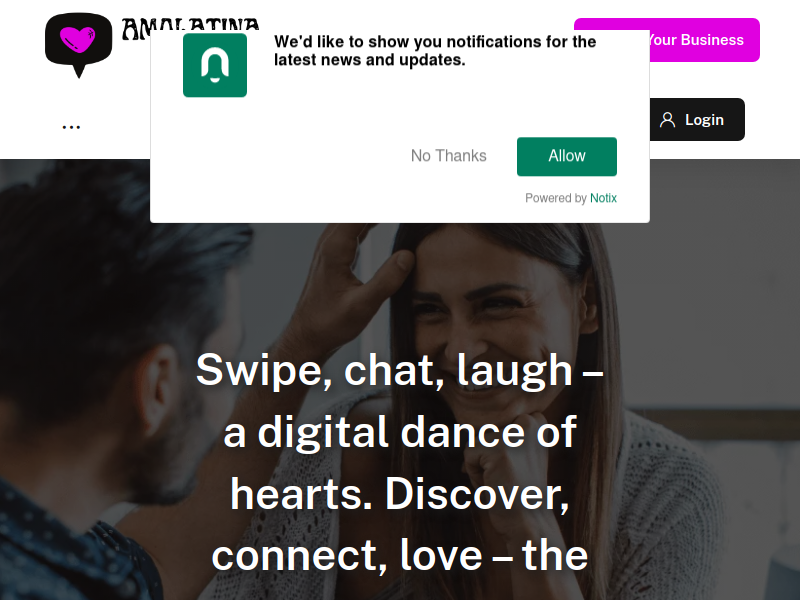Follow the Notix link
Image resolution: width=800 pixels, height=600 pixels.
[603, 198]
